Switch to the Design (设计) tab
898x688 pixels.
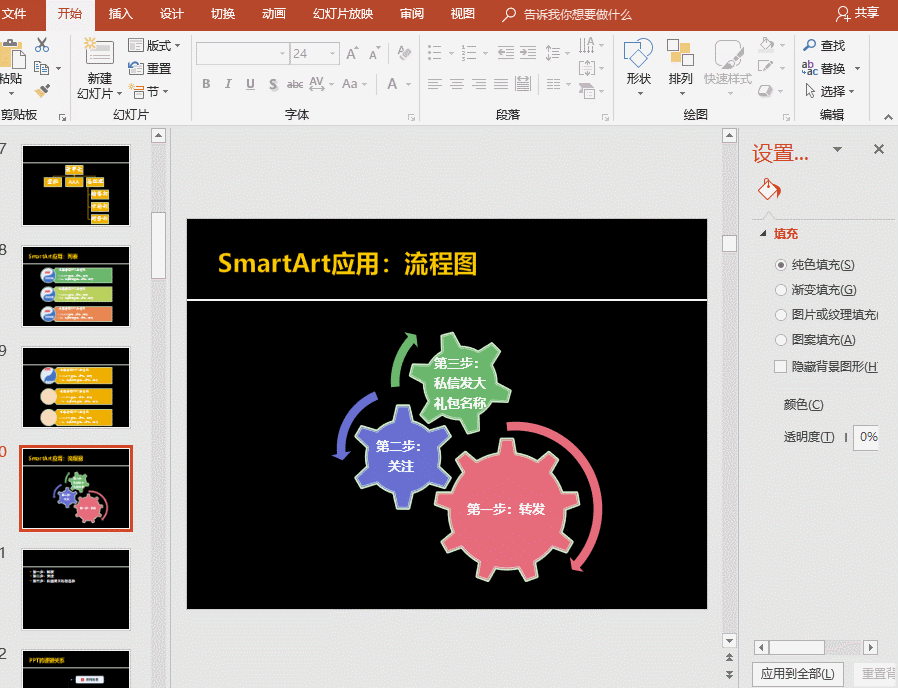[171, 13]
